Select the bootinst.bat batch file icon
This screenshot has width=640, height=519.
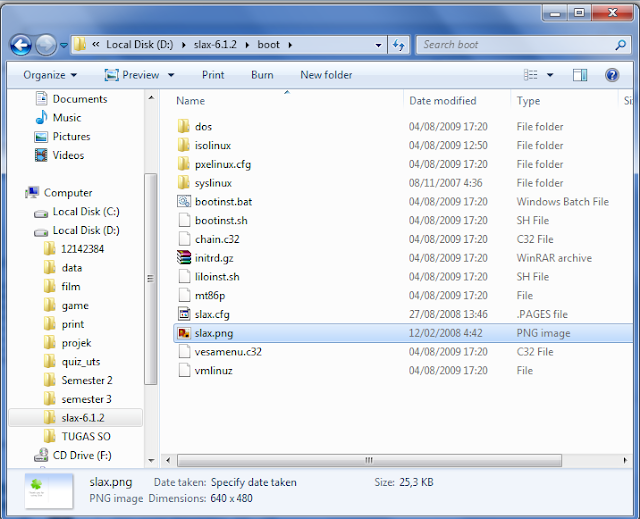point(184,201)
